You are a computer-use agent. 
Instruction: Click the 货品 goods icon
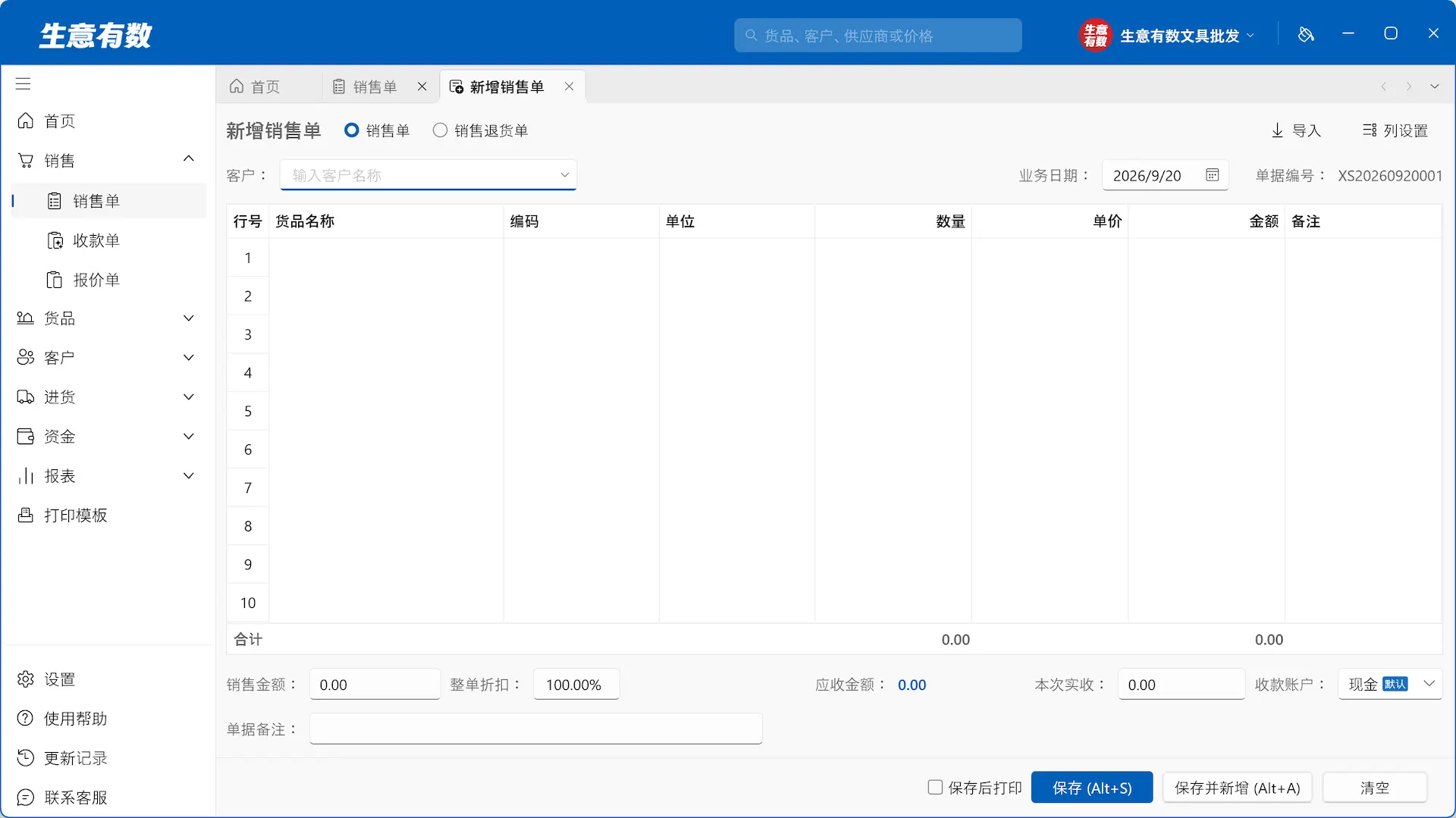coord(26,318)
